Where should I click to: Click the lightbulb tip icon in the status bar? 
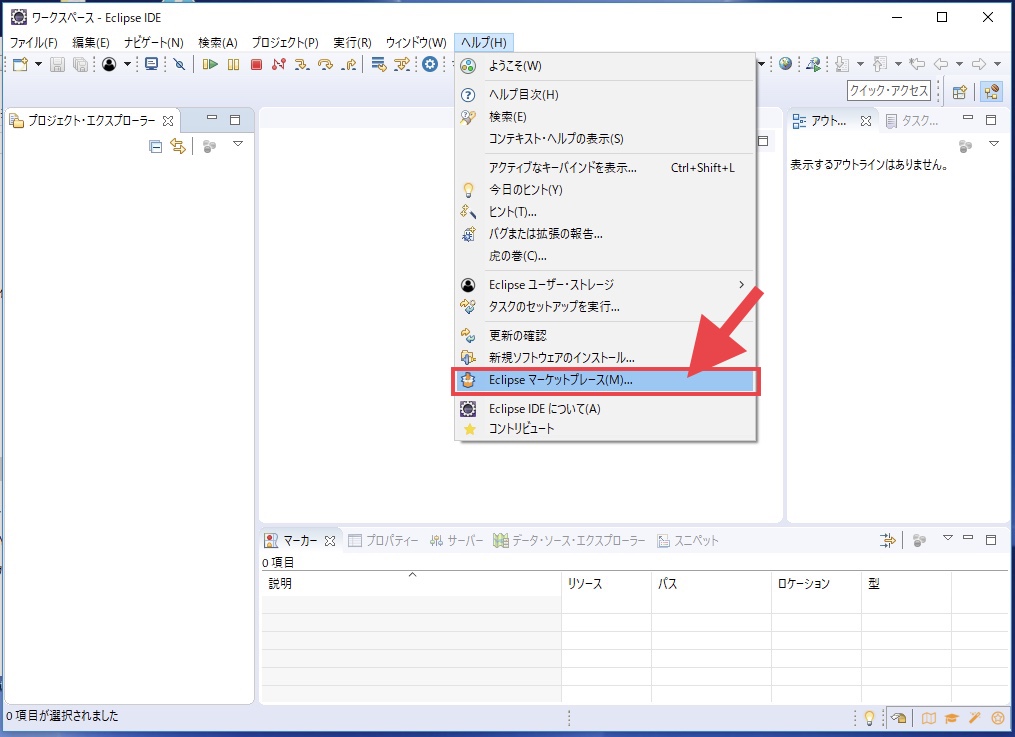869,717
